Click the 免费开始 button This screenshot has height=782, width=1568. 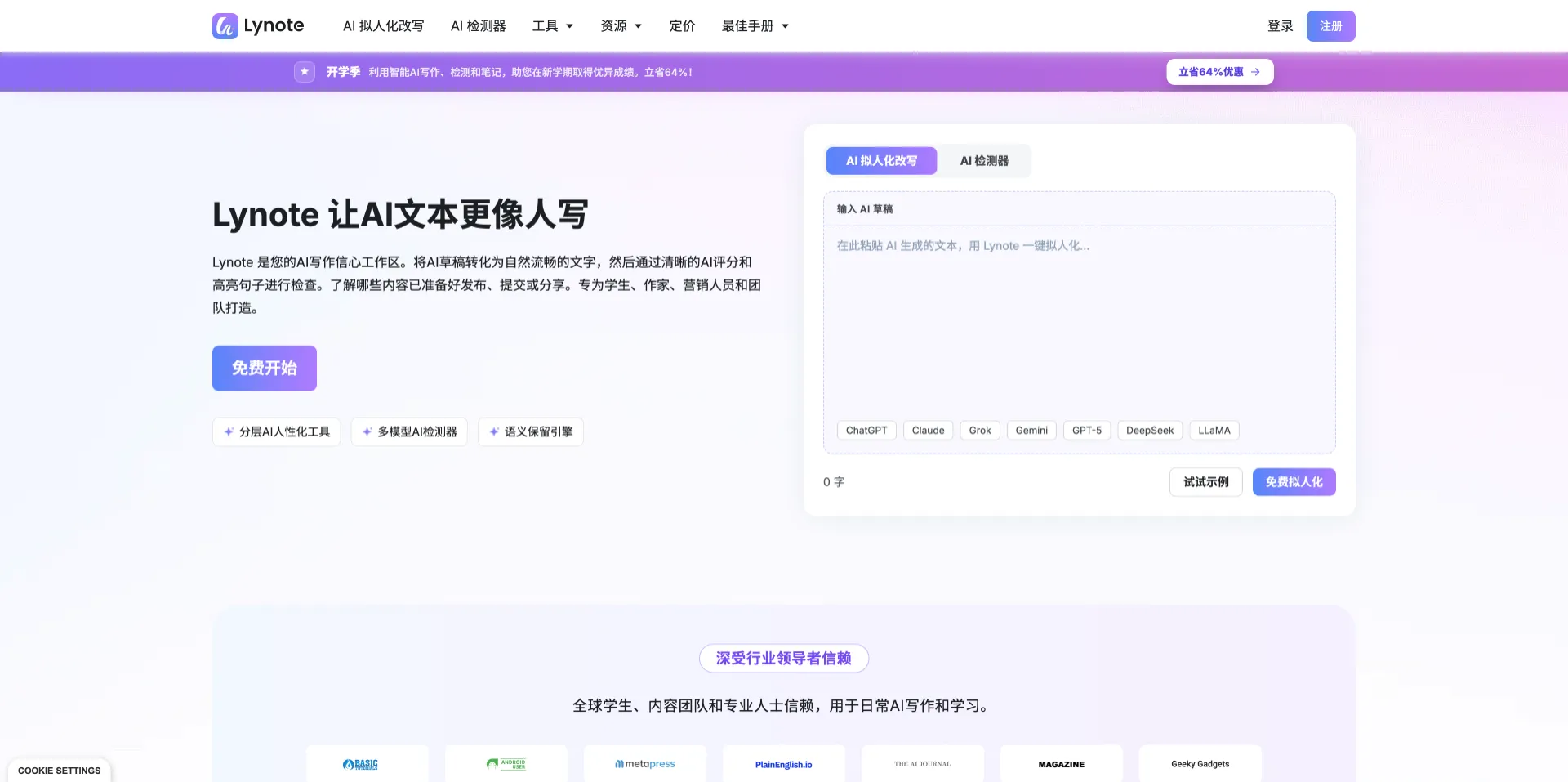265,369
